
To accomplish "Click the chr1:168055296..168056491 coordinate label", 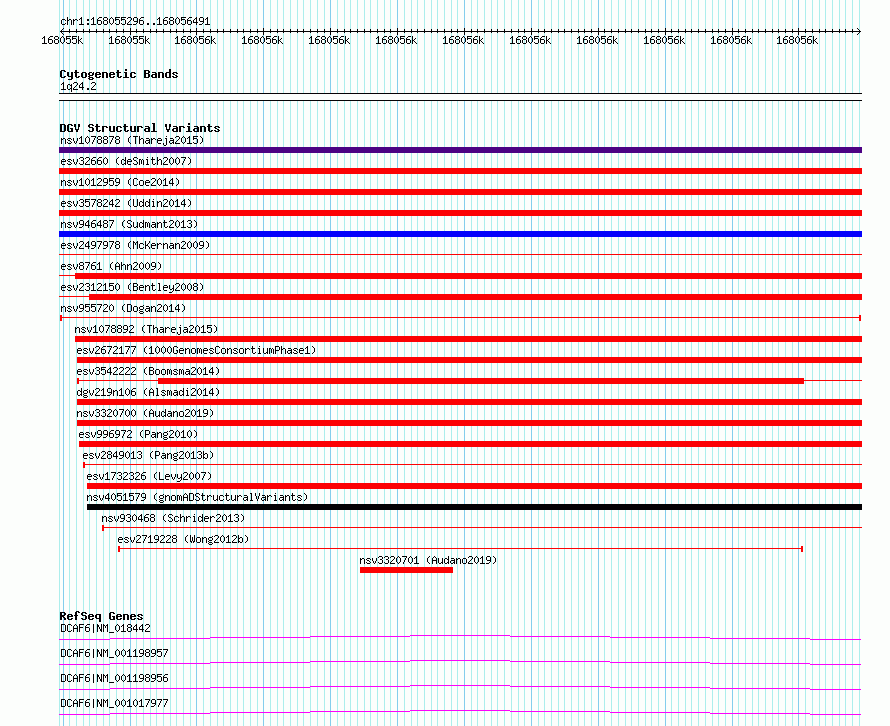I will 135,21.
